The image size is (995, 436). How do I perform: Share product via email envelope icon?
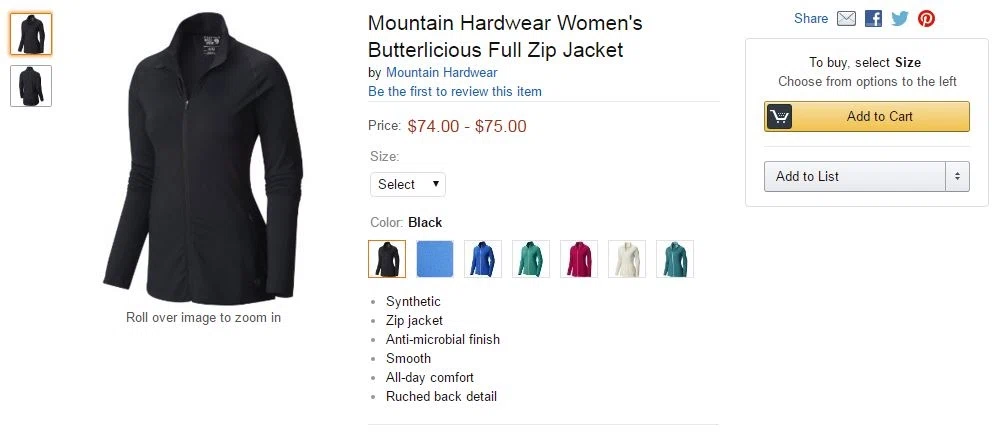847,18
